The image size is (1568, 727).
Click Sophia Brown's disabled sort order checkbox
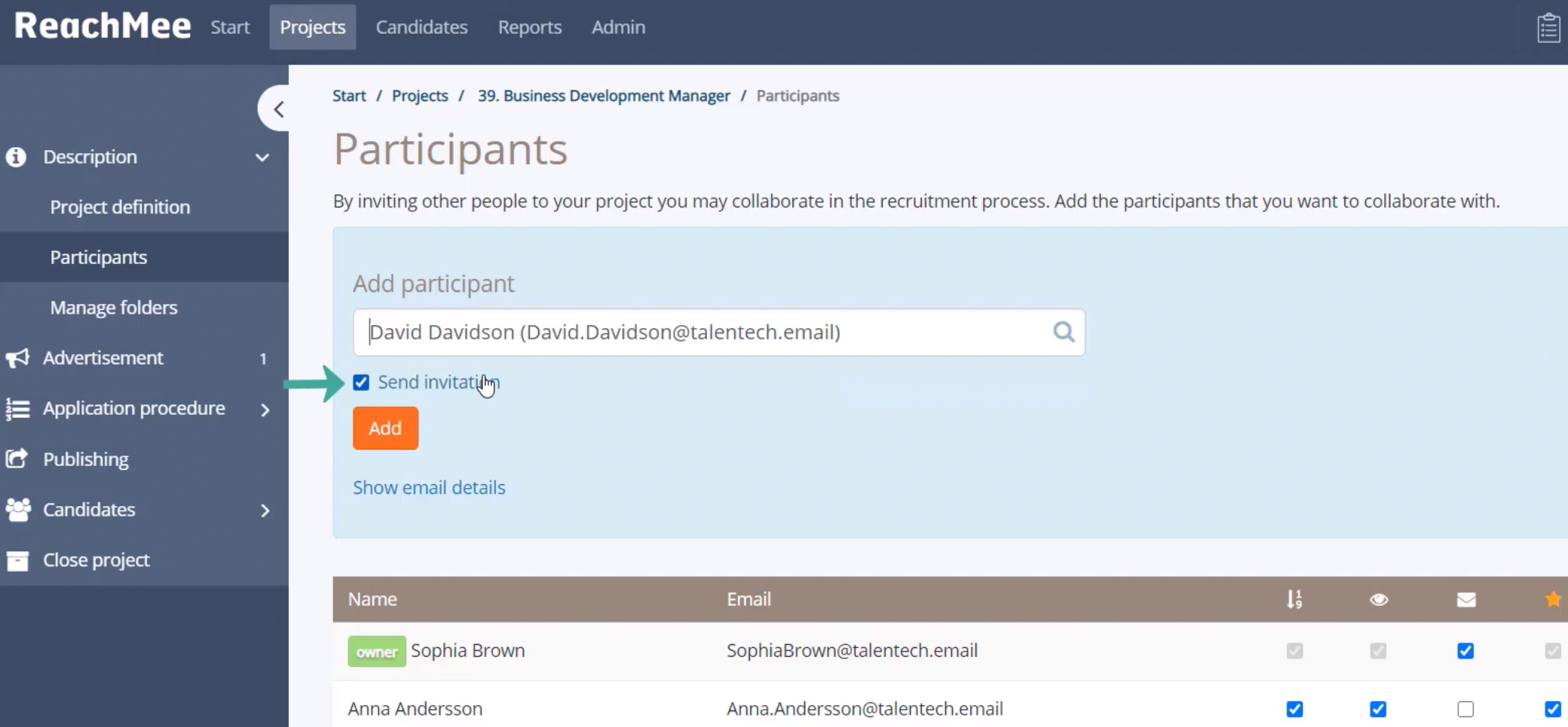[x=1294, y=651]
